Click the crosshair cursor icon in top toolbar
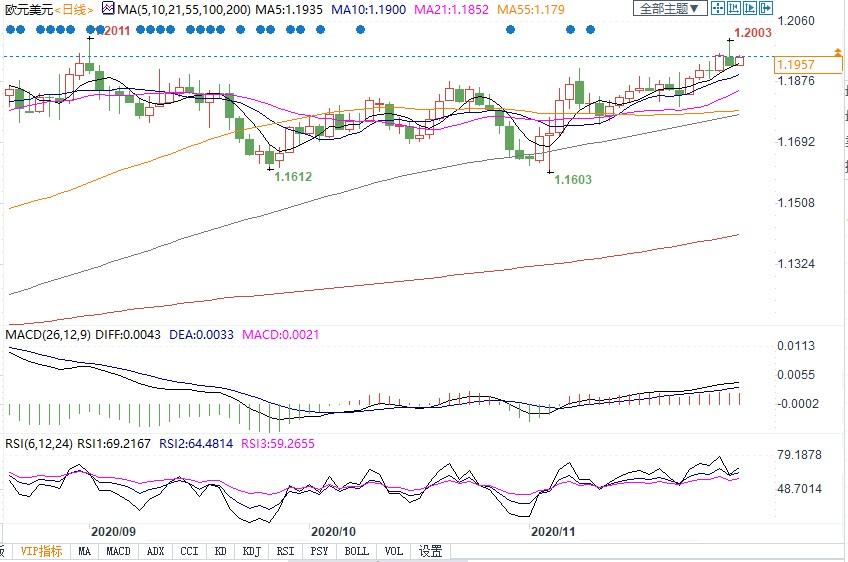Screen dimensions: 848x562 pos(718,8)
